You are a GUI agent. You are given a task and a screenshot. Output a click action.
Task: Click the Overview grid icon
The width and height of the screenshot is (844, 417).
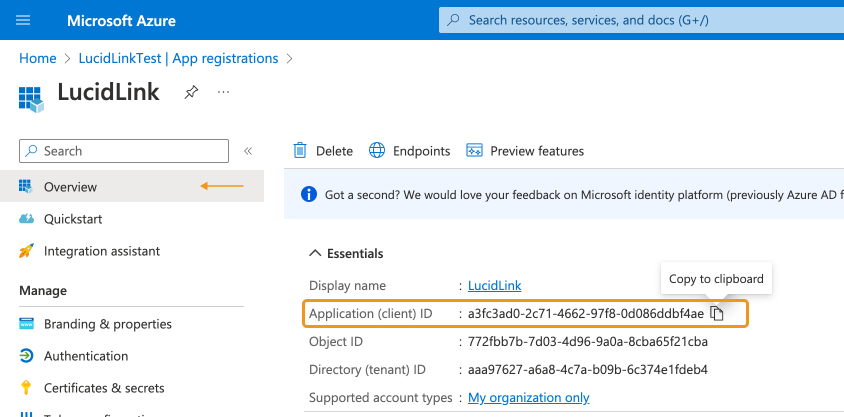[25, 187]
